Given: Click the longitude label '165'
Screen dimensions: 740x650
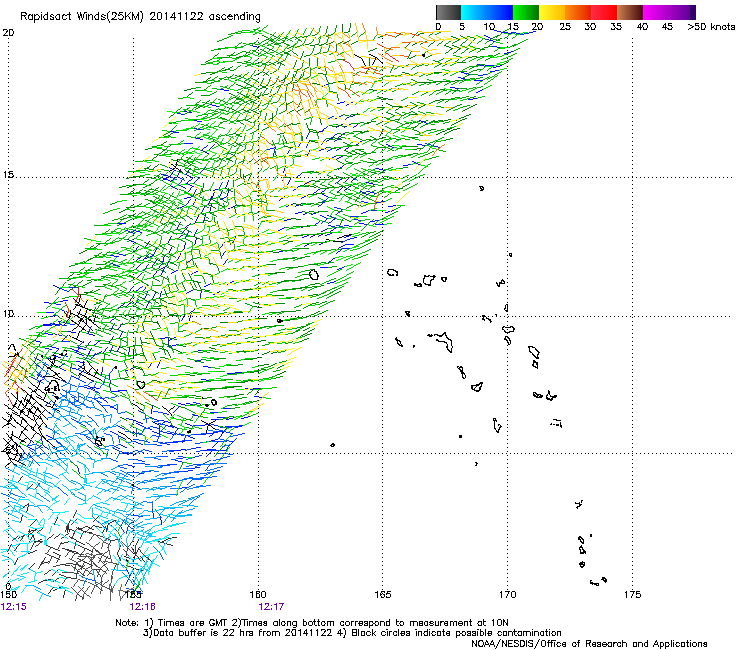Looking at the screenshot, I should (382, 594).
